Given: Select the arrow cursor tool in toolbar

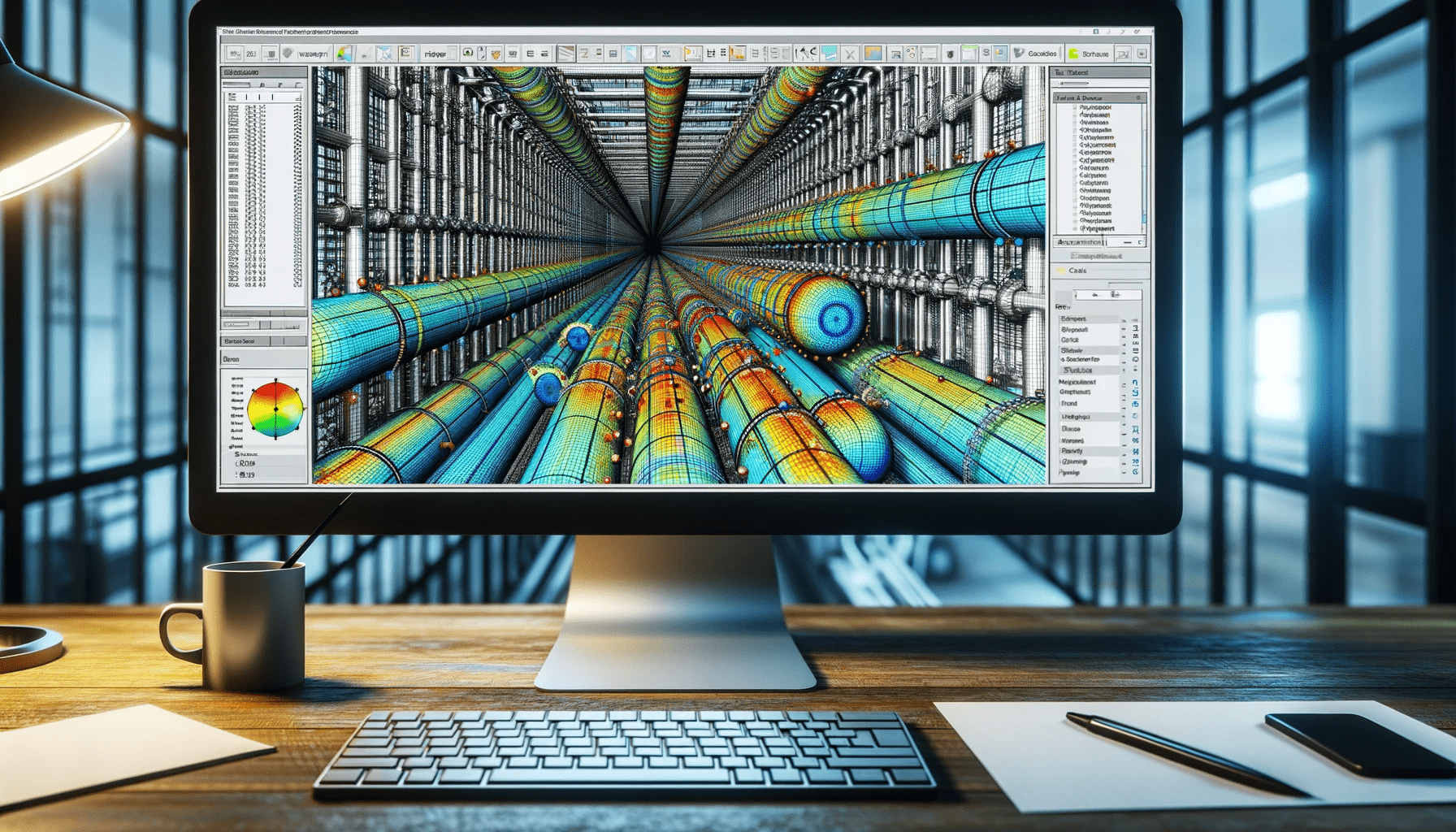Looking at the screenshot, I should (805, 54).
